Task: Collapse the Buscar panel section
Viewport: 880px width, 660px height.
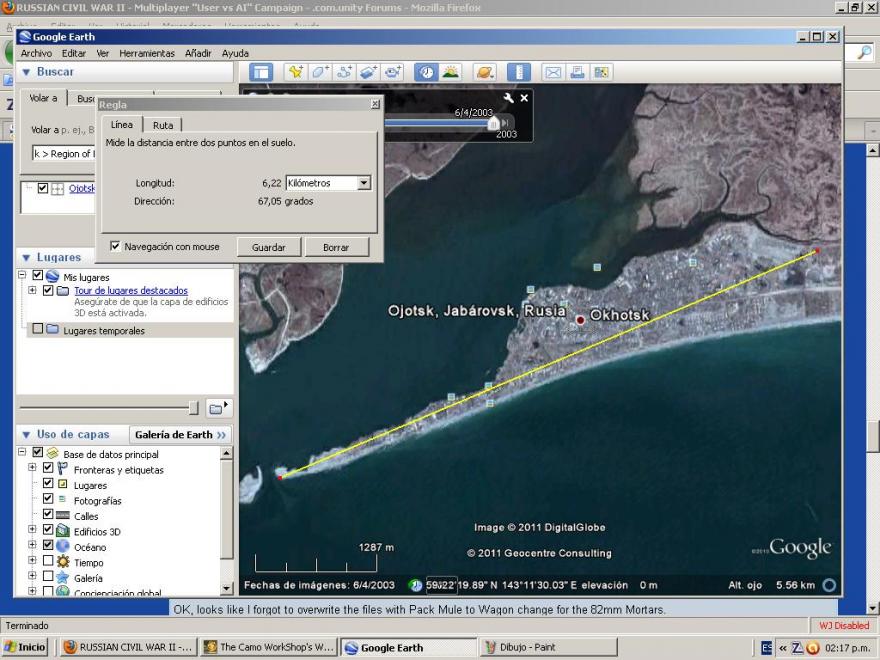Action: click(x=26, y=72)
